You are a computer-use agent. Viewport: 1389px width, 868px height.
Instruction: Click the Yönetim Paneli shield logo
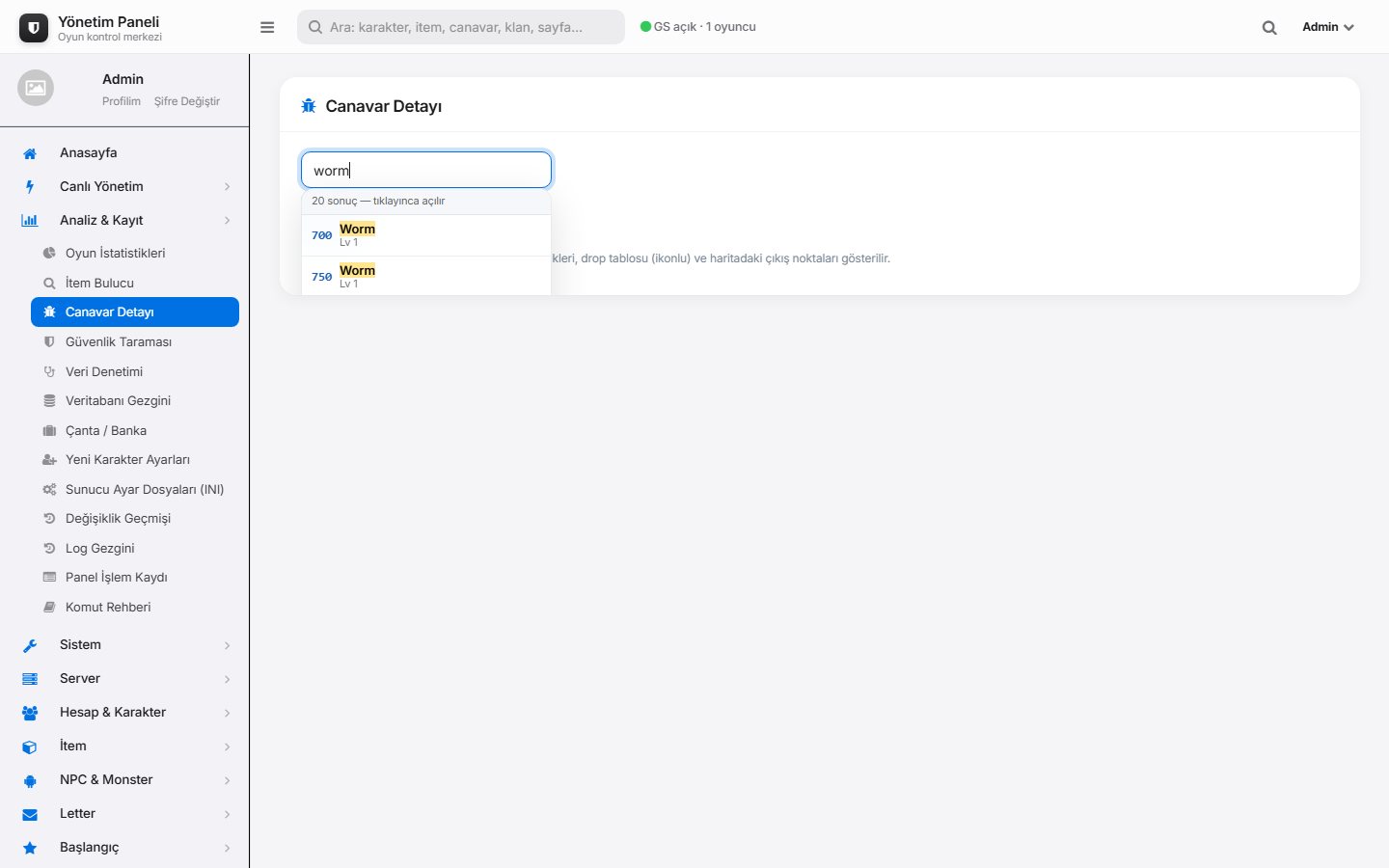[x=34, y=28]
